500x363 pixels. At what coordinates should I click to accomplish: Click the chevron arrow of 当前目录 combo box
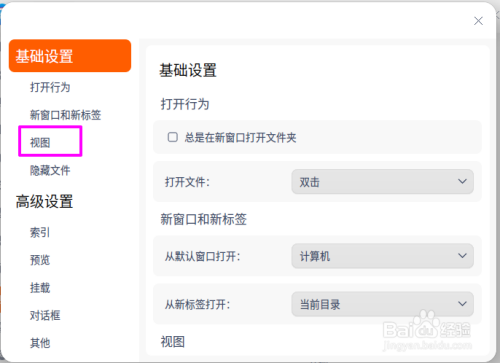[462, 304]
